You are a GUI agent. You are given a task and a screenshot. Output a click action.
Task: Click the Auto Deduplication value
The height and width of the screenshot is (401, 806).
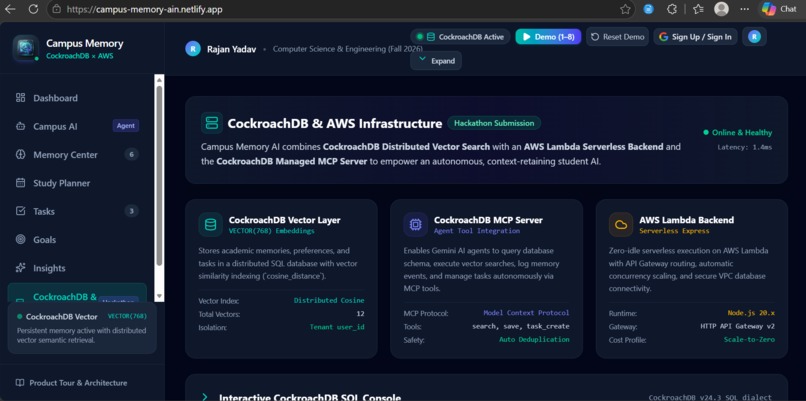534,339
